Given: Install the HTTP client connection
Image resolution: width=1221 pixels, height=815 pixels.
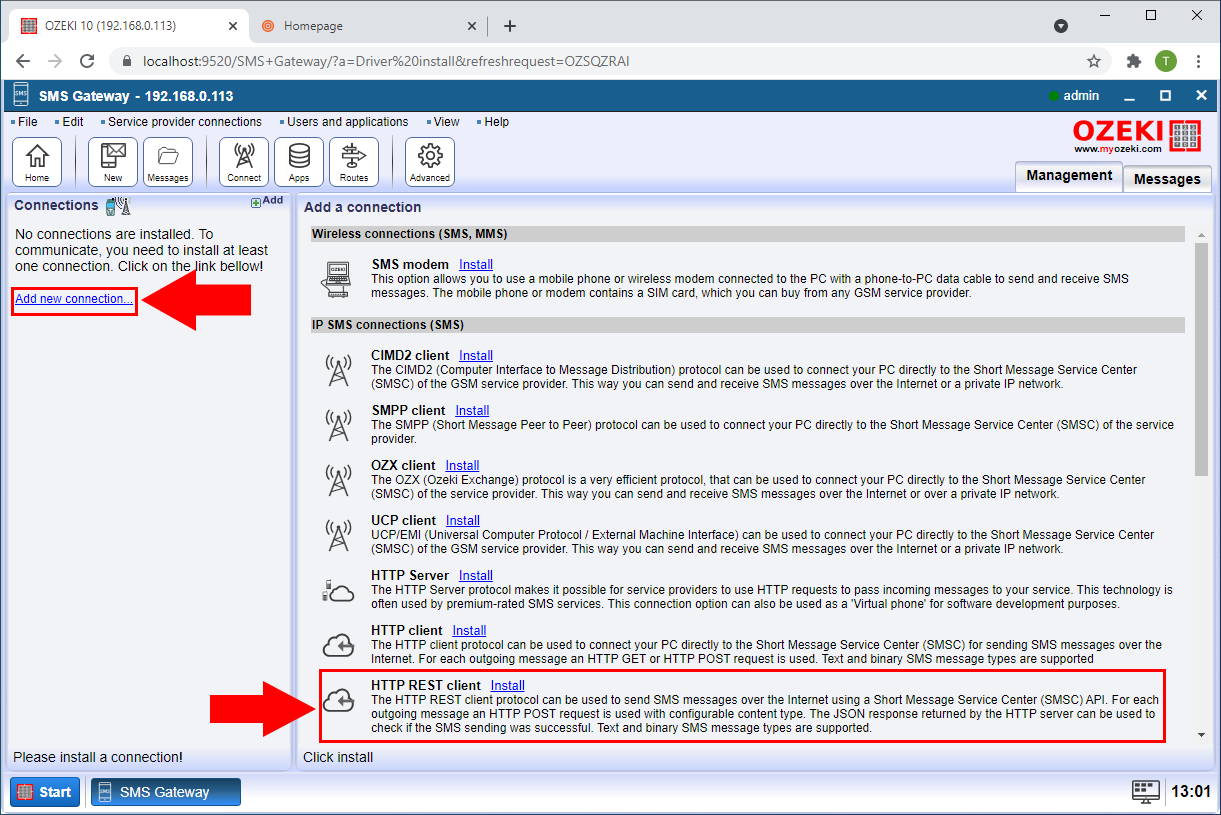Looking at the screenshot, I should coord(469,630).
